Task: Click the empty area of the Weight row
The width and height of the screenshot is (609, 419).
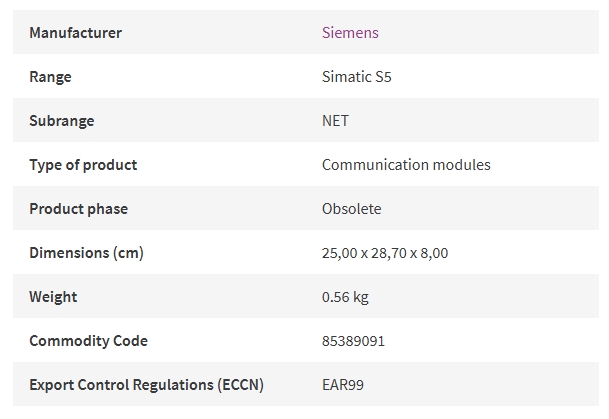Action: [x=484, y=296]
